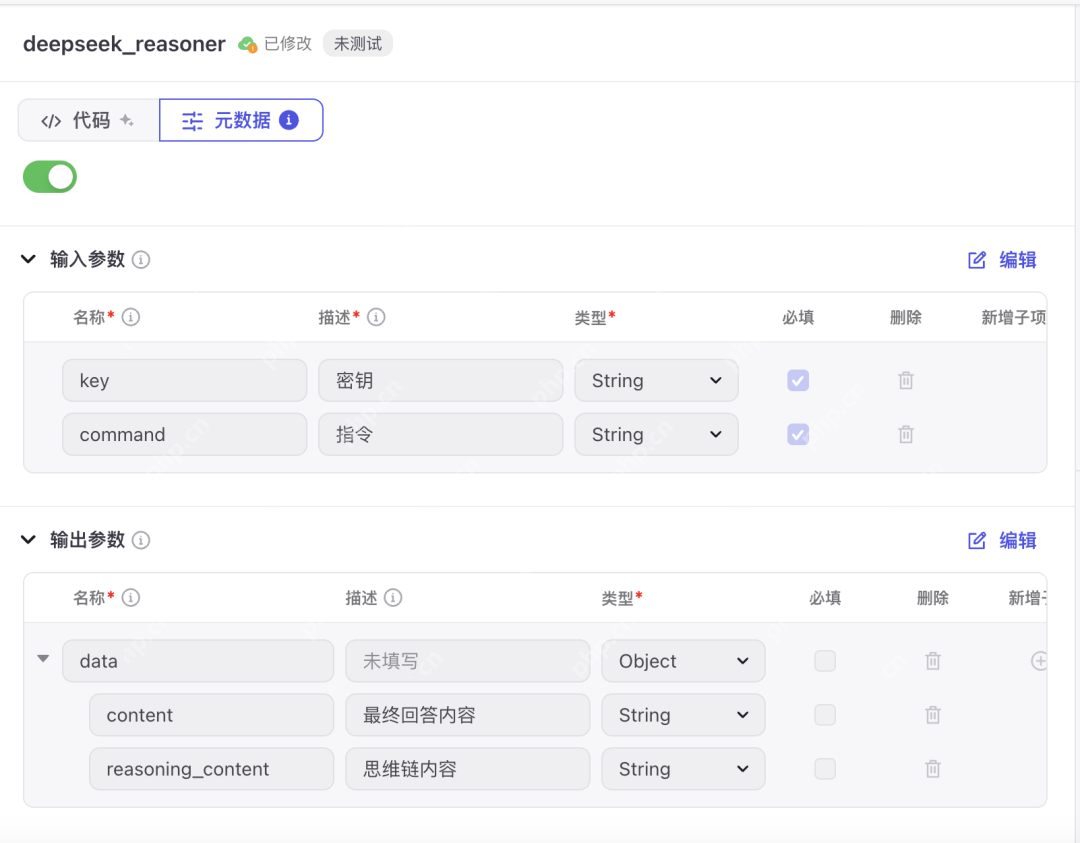Click the 未测试 status badge

pos(357,44)
